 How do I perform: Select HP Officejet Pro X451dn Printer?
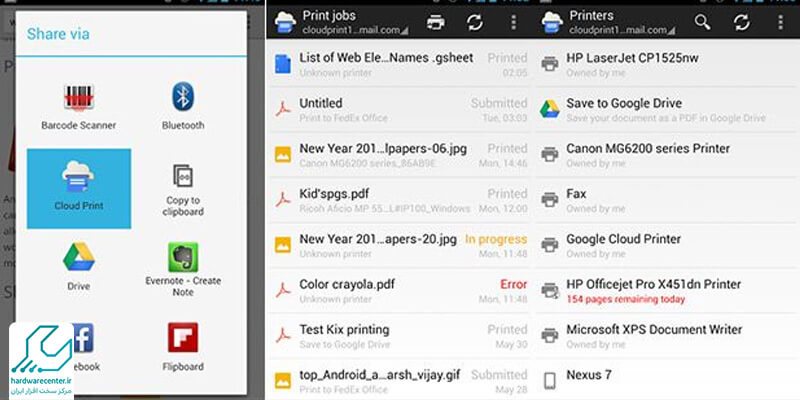click(667, 290)
